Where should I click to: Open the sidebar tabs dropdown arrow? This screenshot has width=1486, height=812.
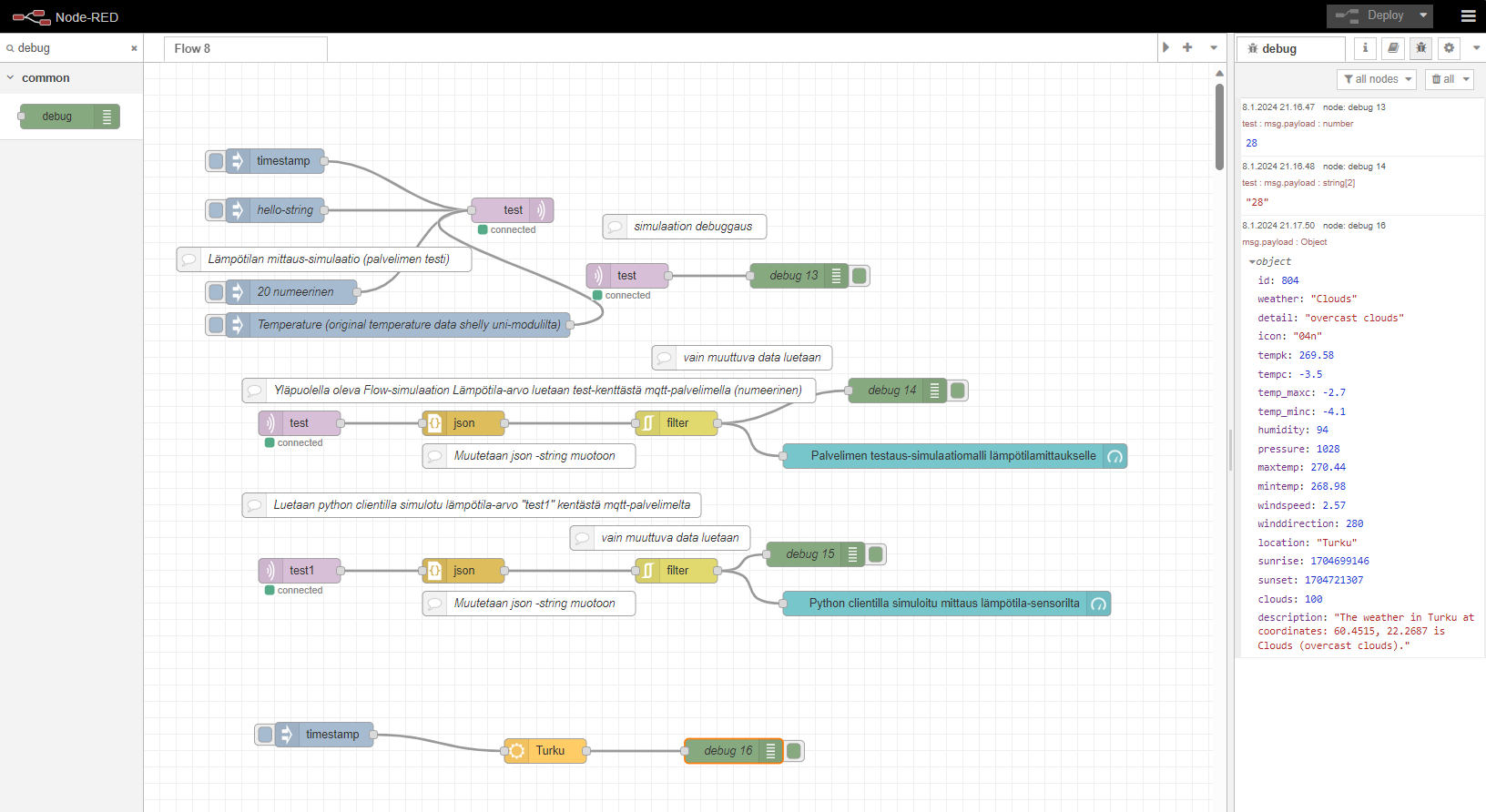click(1476, 48)
